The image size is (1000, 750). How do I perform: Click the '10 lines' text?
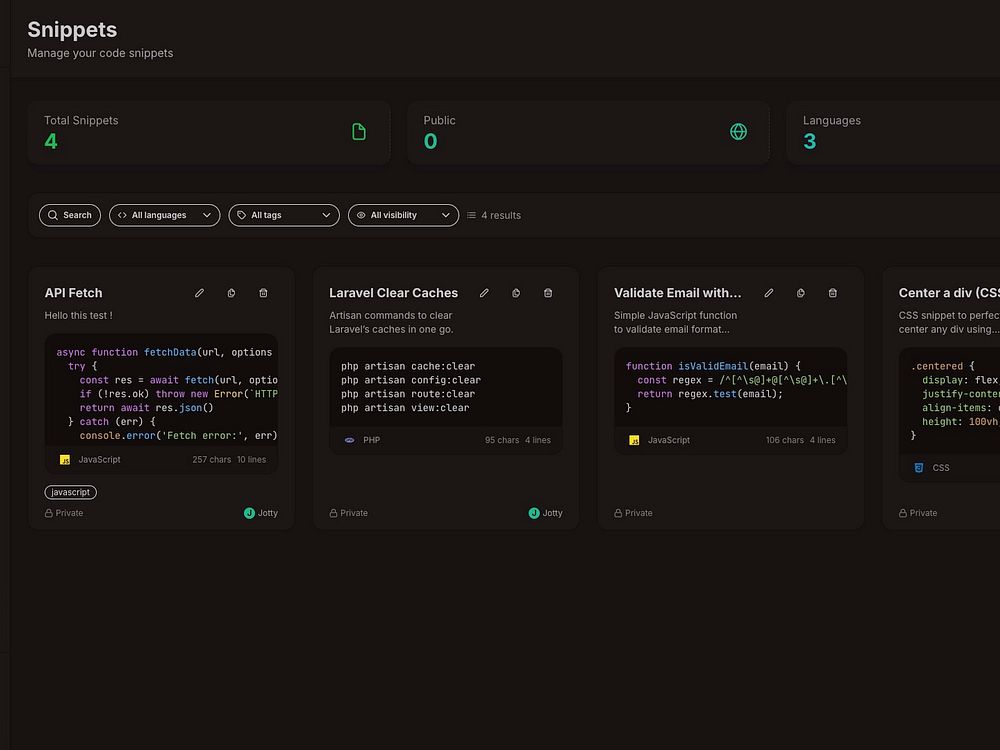click(251, 460)
